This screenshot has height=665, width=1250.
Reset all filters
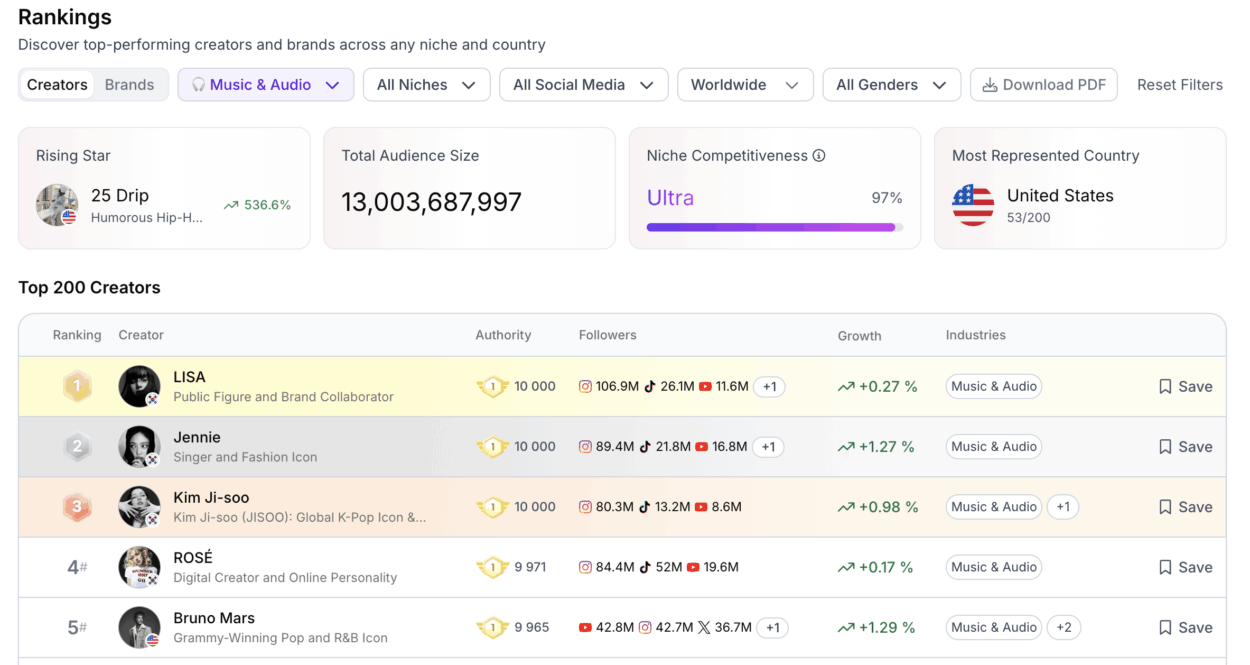pyautogui.click(x=1179, y=85)
